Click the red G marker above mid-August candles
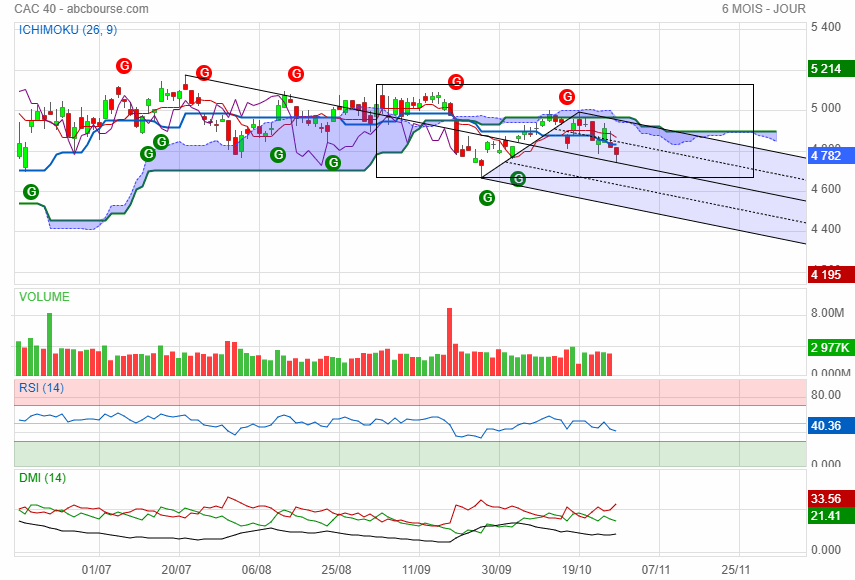Image resolution: width=855 pixels, height=580 pixels. point(296,74)
